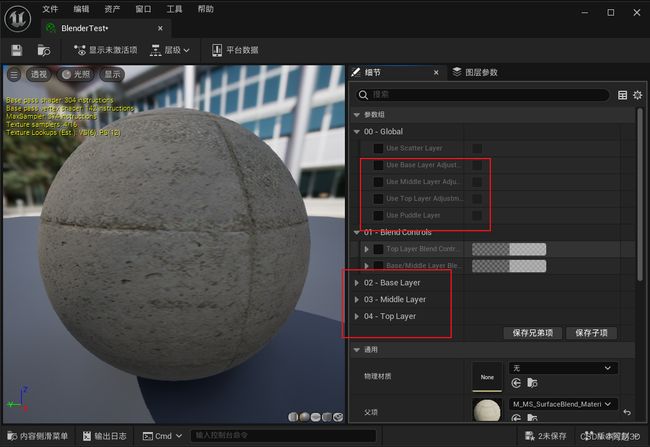Open the 工具 menu
Image resolution: width=650 pixels, height=447 pixels.
[174, 9]
